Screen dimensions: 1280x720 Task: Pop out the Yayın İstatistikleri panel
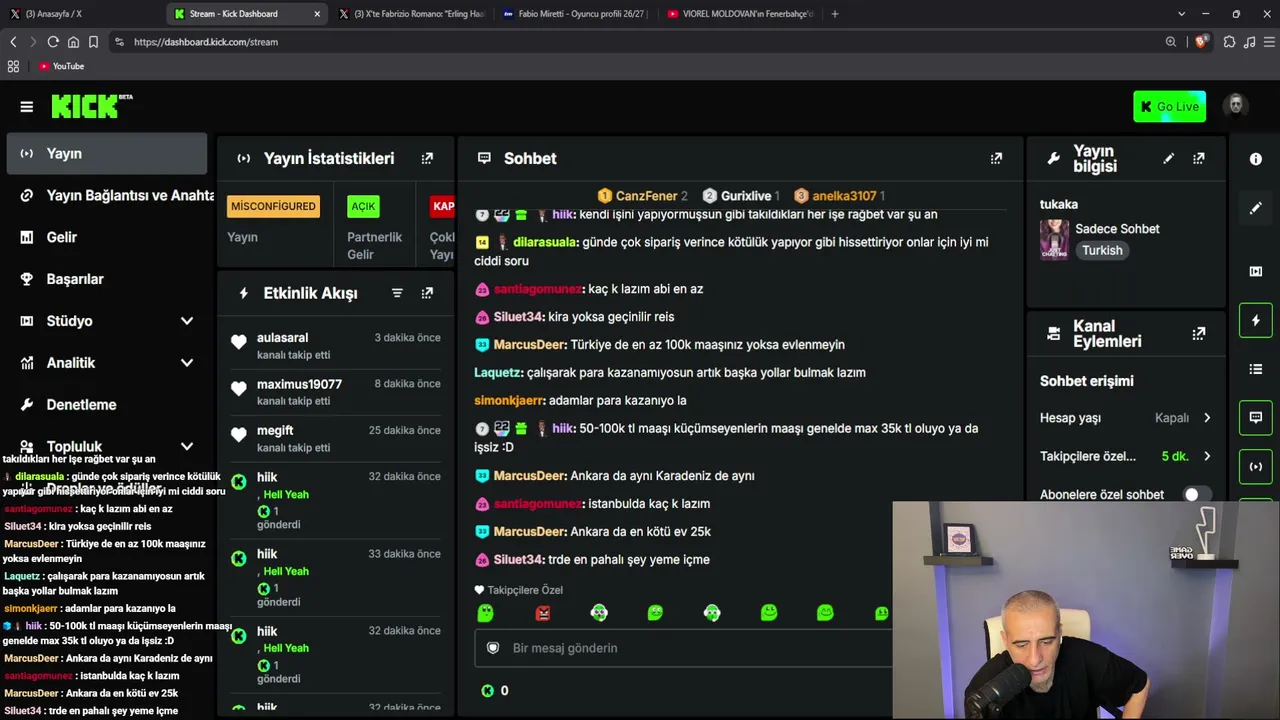pyautogui.click(x=427, y=158)
